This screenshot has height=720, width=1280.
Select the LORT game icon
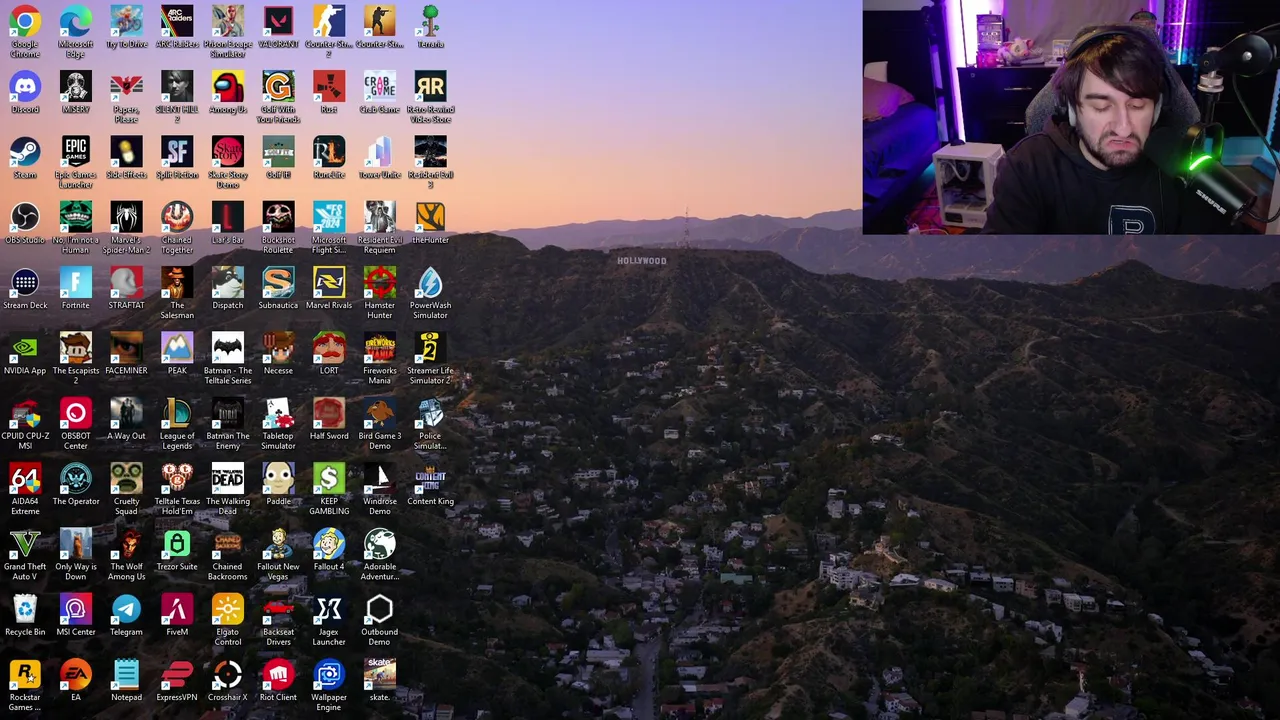click(329, 348)
